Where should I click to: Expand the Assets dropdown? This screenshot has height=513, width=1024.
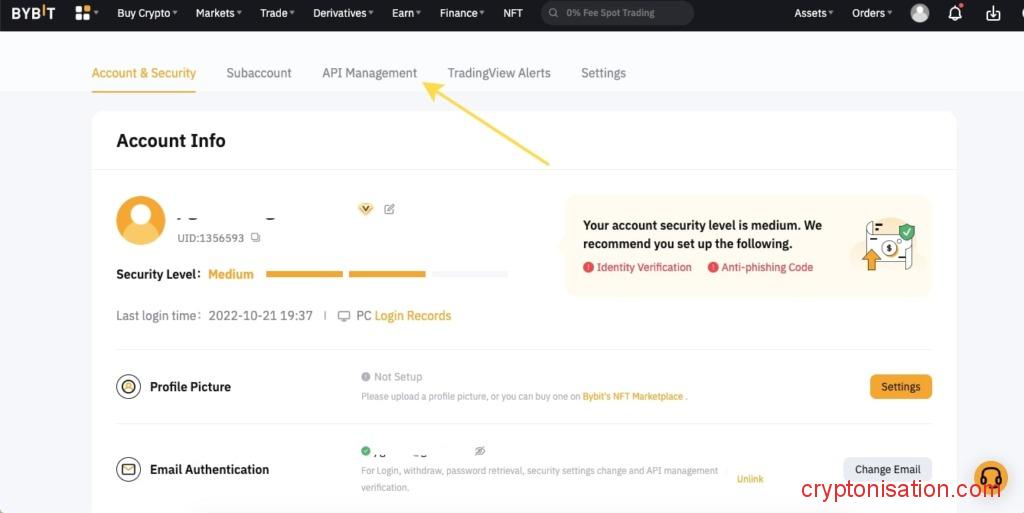pos(814,13)
